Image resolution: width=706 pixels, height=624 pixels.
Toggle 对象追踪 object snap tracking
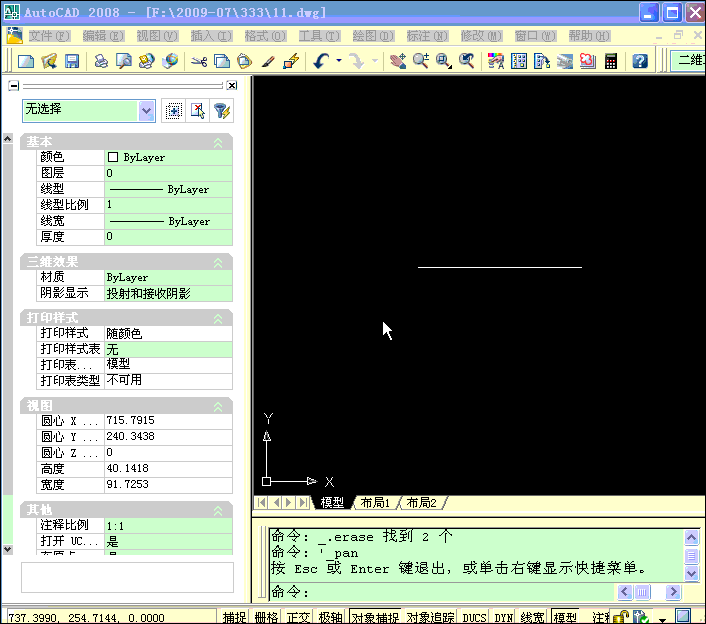(430, 617)
